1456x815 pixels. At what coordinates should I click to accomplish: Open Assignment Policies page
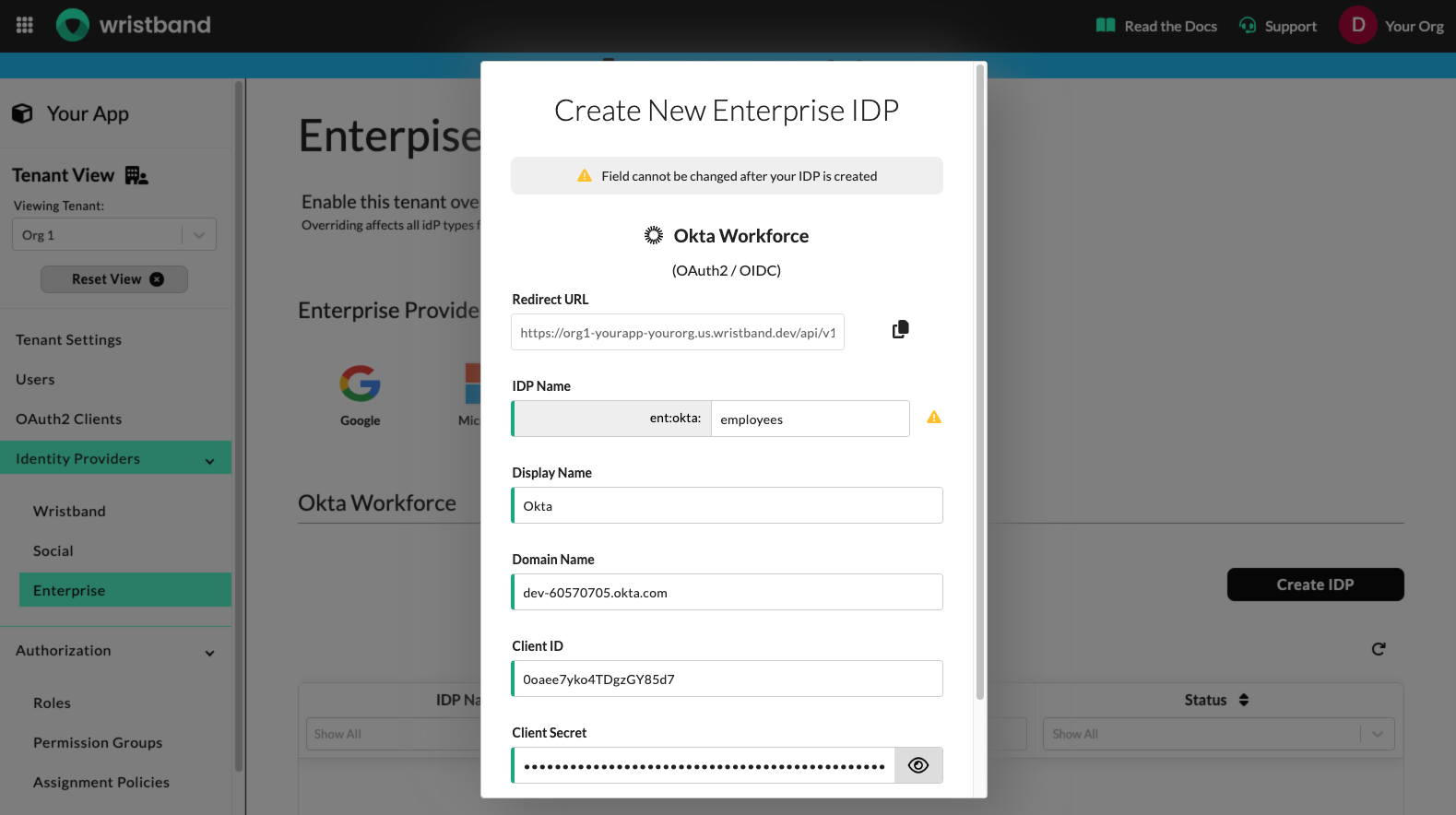coord(101,783)
